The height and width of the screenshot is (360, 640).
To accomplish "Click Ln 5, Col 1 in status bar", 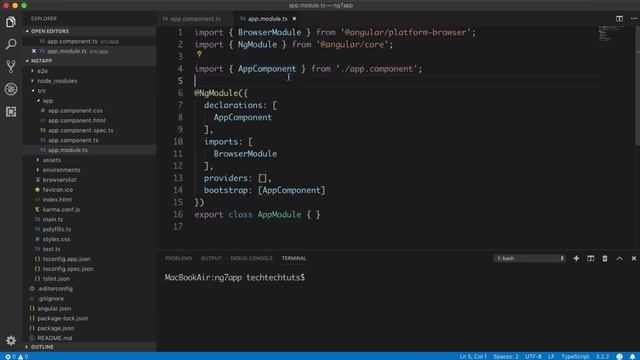I will tap(473, 356).
